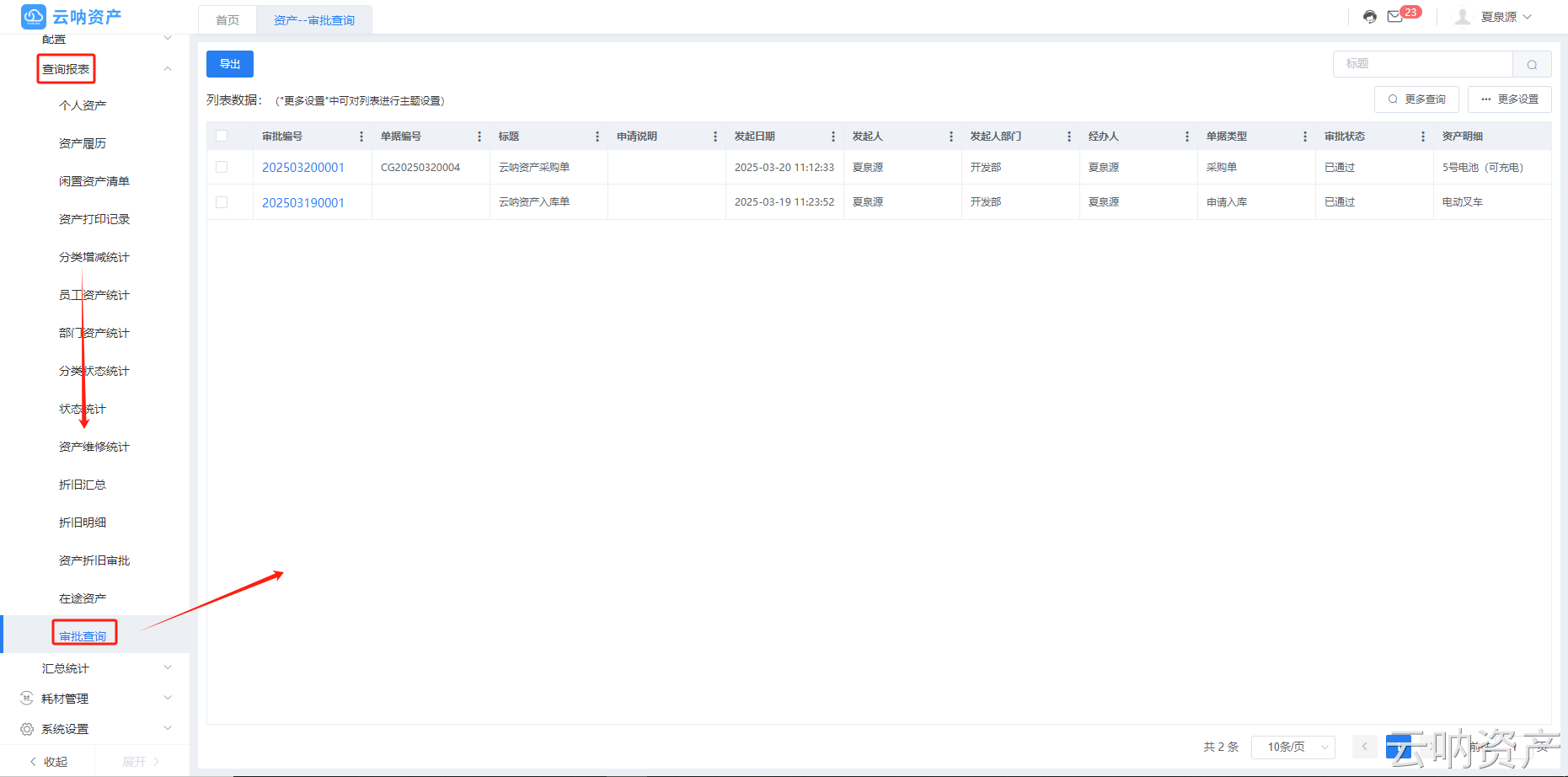The width and height of the screenshot is (1568, 777).
Task: Toggle the select-all checkbox in table header
Action: click(x=222, y=137)
